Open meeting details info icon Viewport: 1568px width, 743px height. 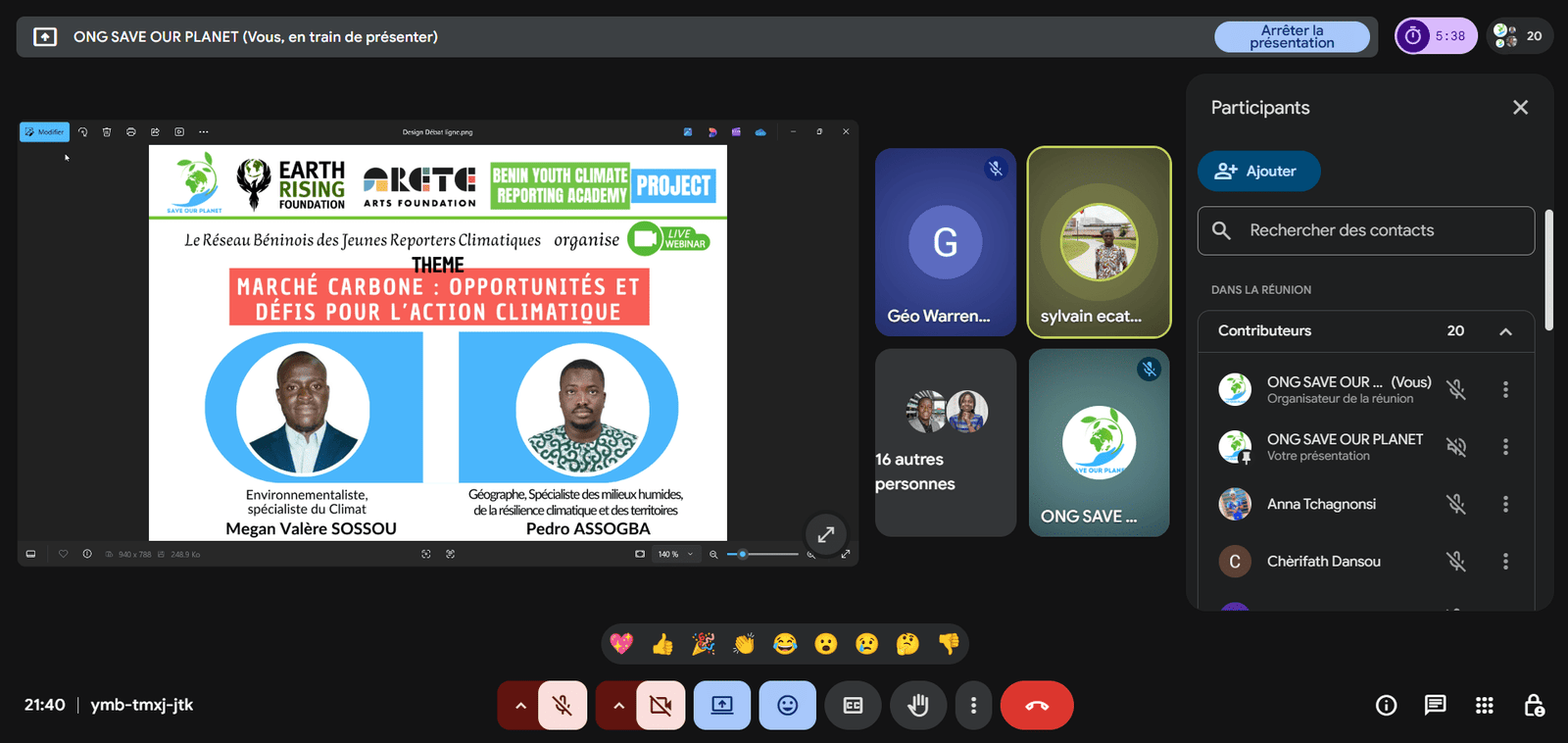pyautogui.click(x=1386, y=706)
